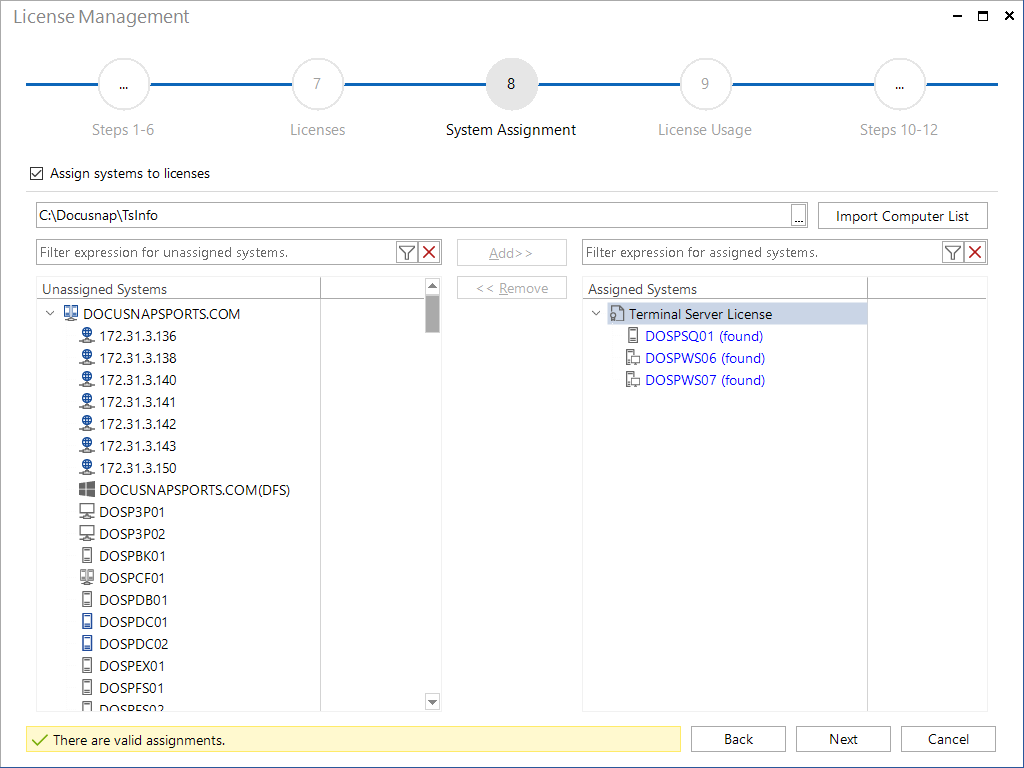This screenshot has height=768, width=1024.
Task: Click the domain controller icon of DOSPDC01
Action: pyautogui.click(x=87, y=621)
